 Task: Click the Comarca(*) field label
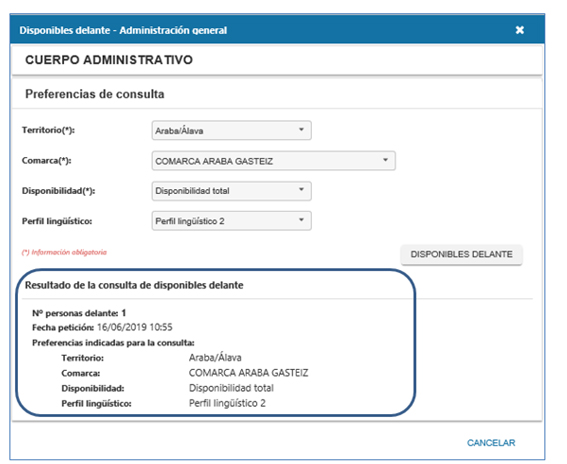[x=46, y=160]
